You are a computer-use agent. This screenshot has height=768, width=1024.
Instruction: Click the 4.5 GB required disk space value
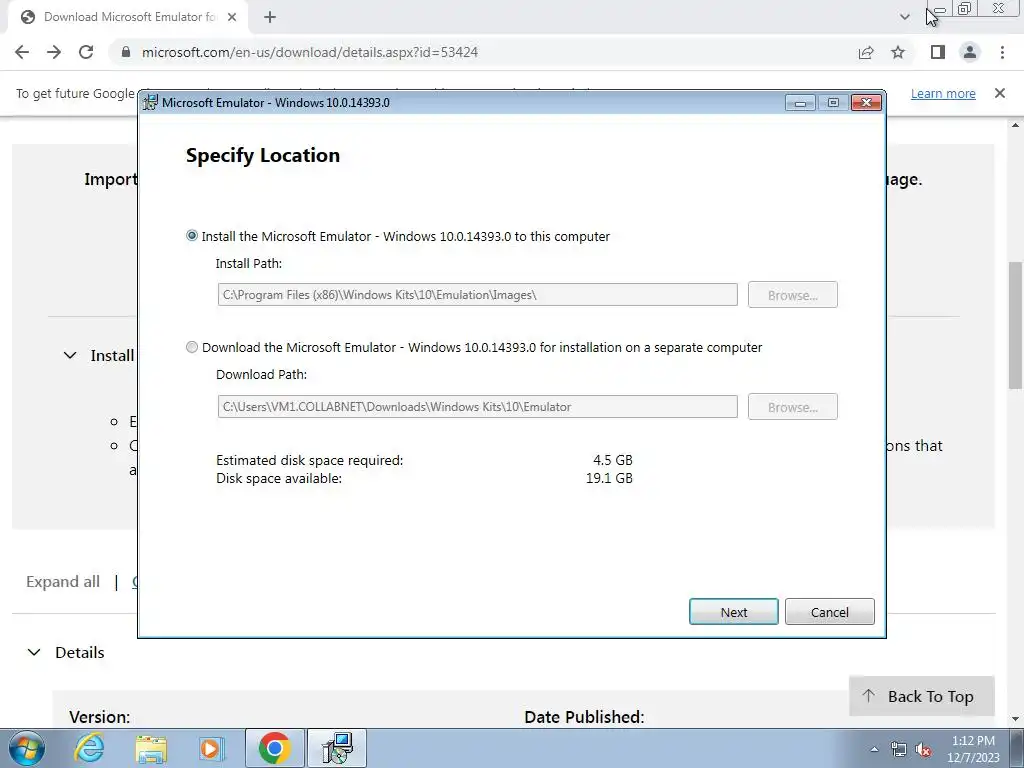click(613, 460)
